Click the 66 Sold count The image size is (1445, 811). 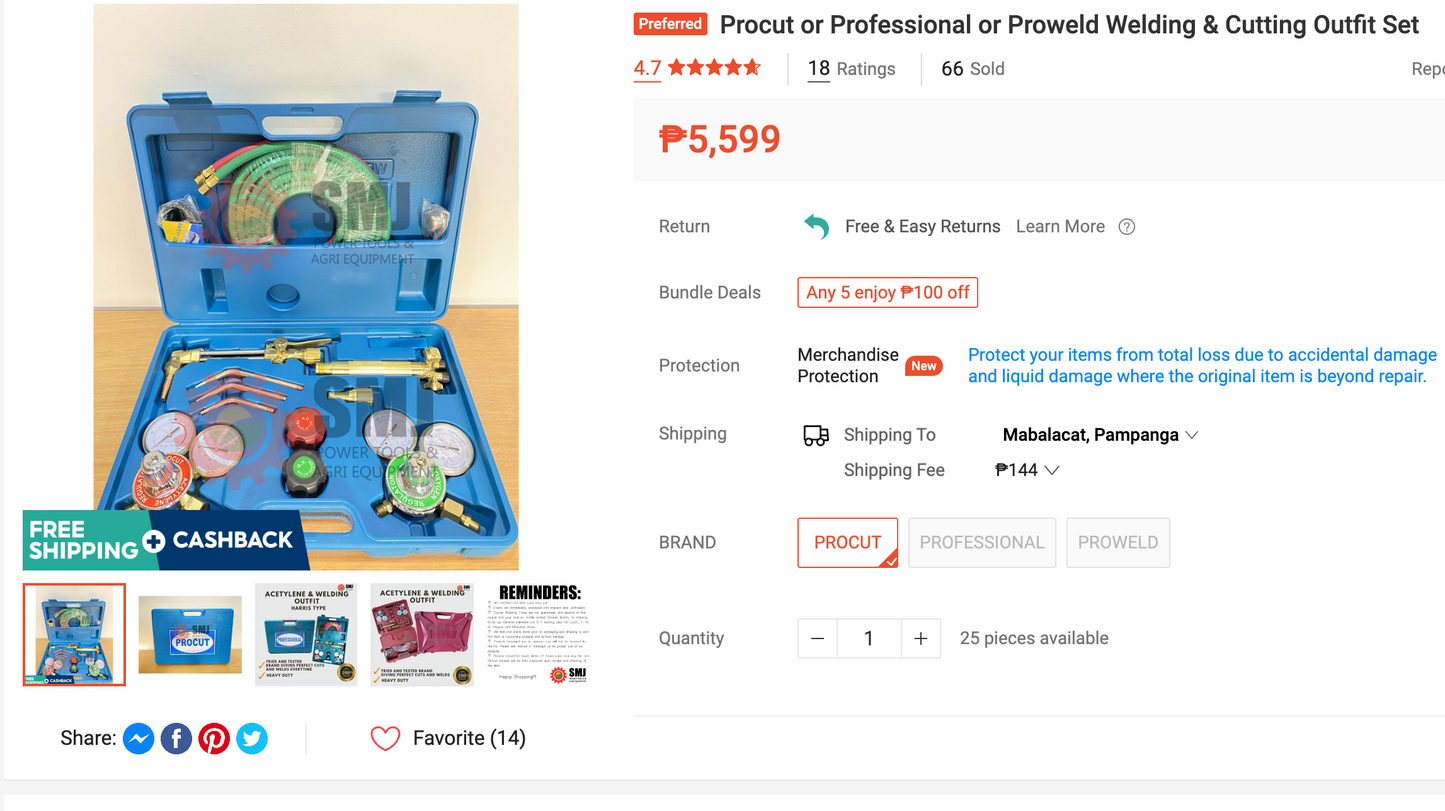coord(971,68)
